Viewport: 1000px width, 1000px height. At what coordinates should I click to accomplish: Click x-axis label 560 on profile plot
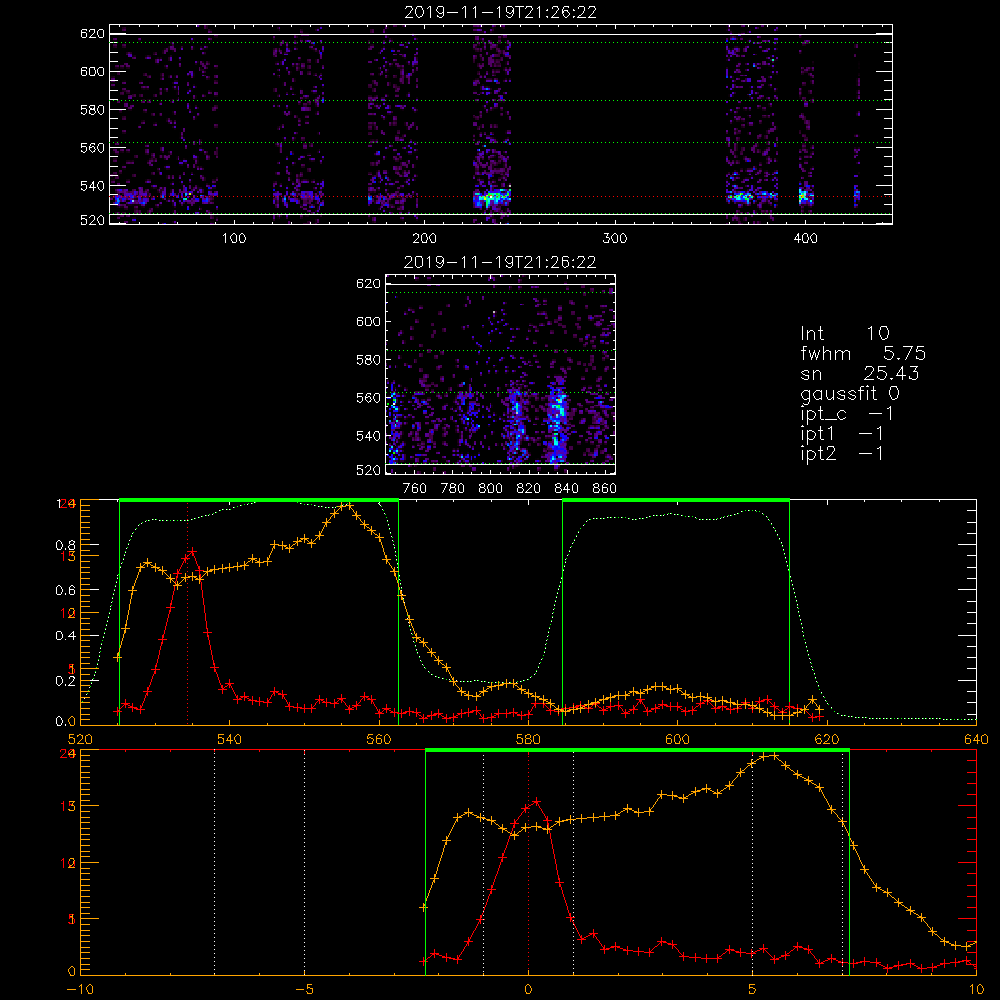point(379,740)
